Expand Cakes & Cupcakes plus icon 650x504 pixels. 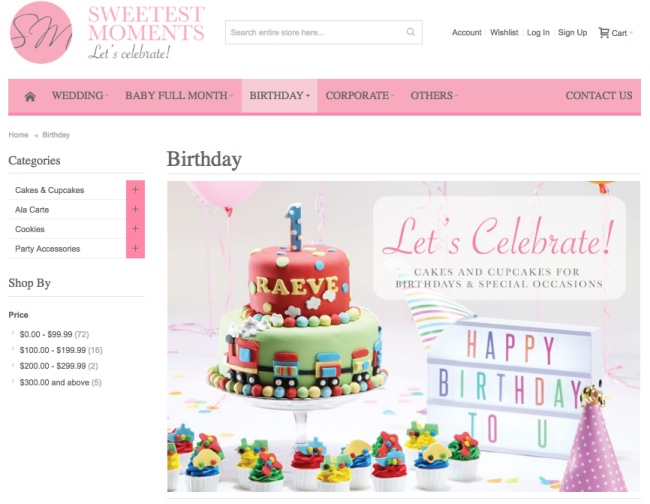pos(135,190)
